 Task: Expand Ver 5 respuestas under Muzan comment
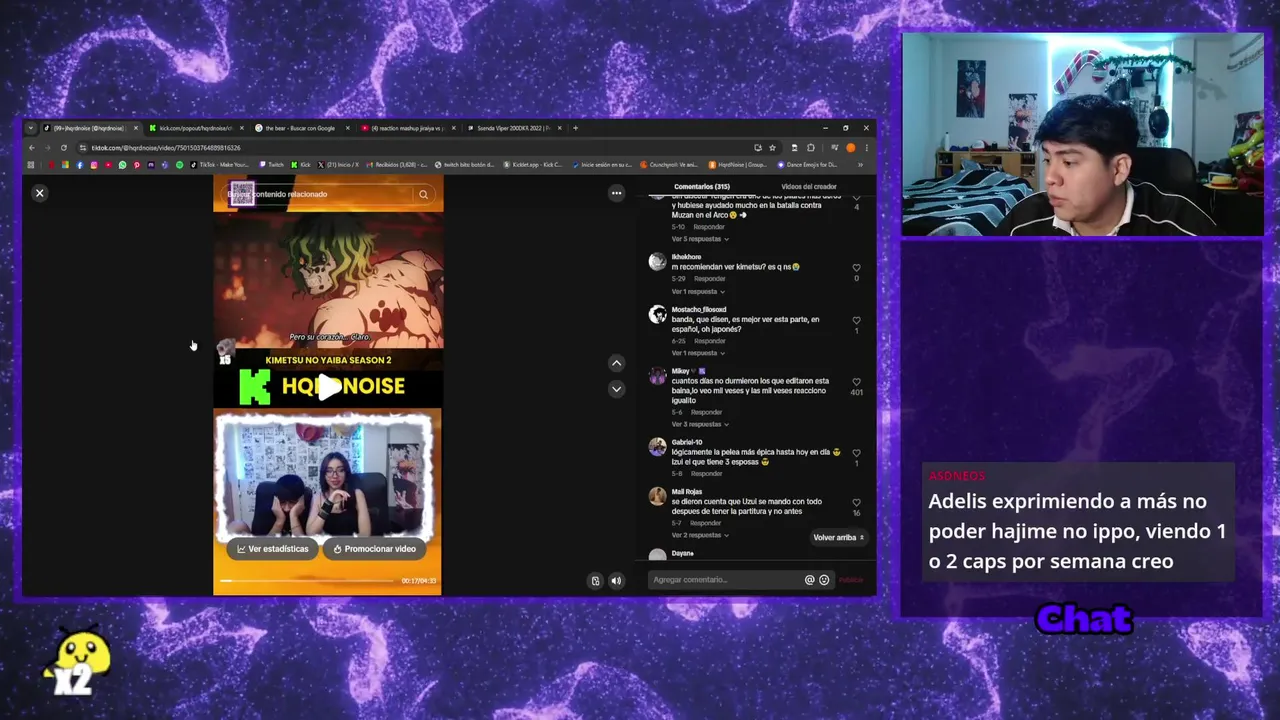700,239
